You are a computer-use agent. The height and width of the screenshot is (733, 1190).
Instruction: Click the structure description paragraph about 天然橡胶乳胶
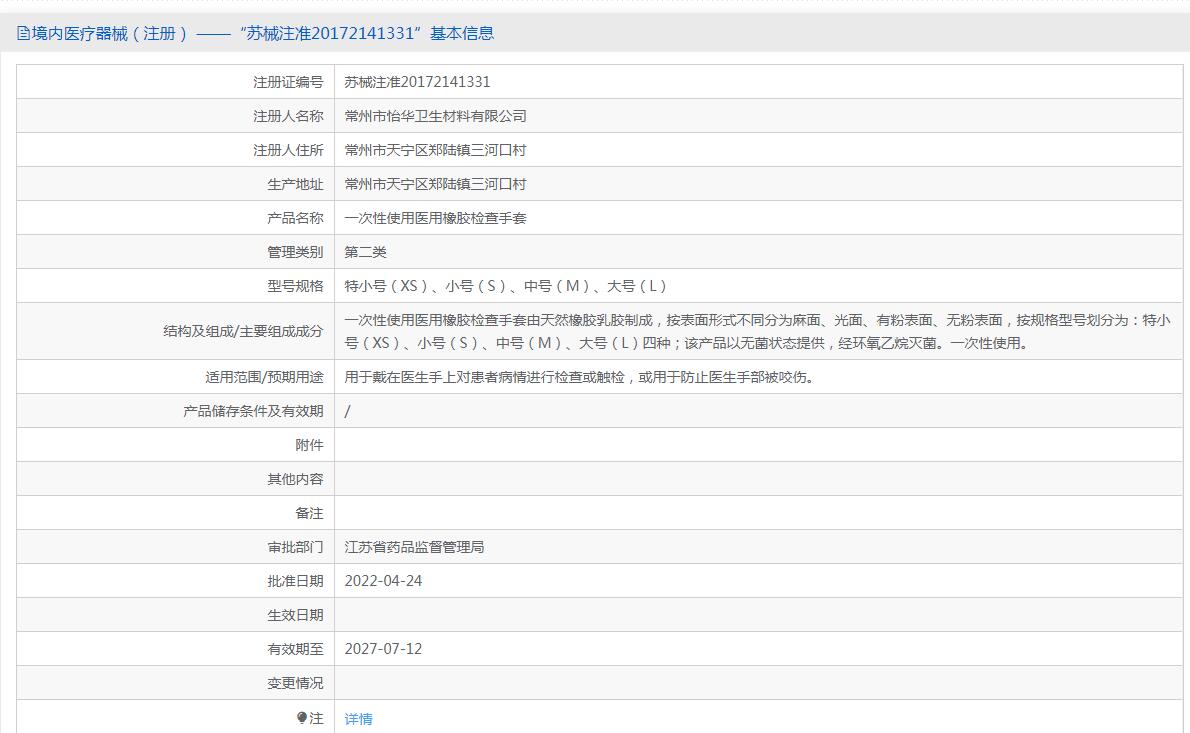[757, 332]
